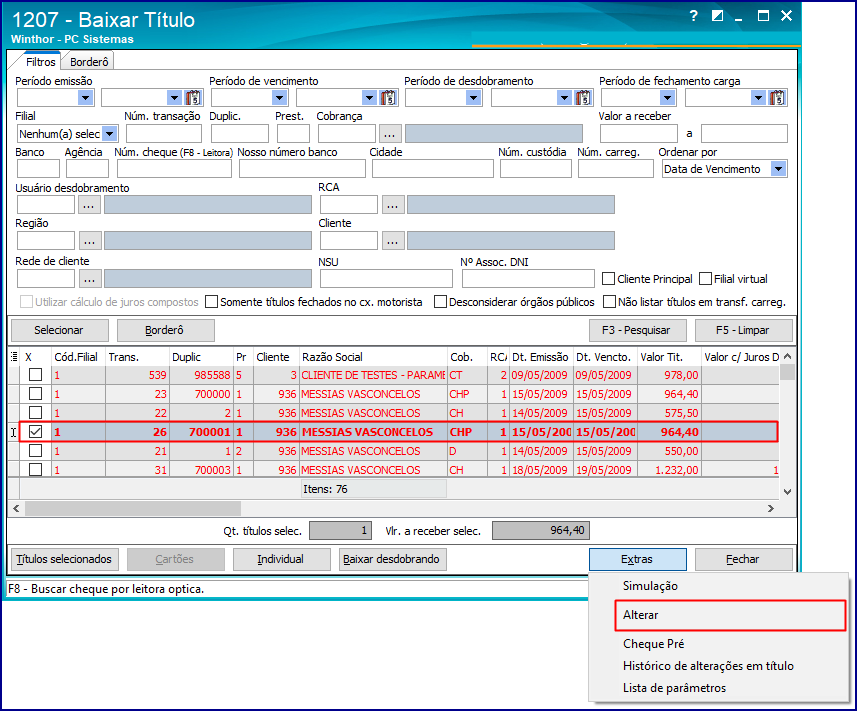Viewport: 857px width, 711px height.
Task: Click the Extras button
Action: 638,559
